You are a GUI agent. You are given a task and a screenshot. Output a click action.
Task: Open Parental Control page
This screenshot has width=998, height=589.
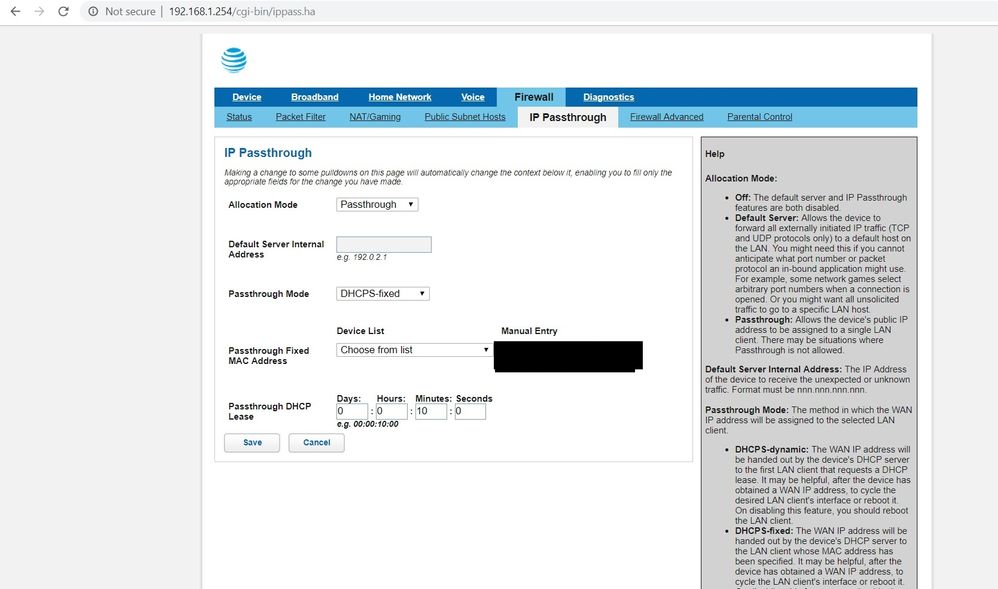pyautogui.click(x=759, y=117)
